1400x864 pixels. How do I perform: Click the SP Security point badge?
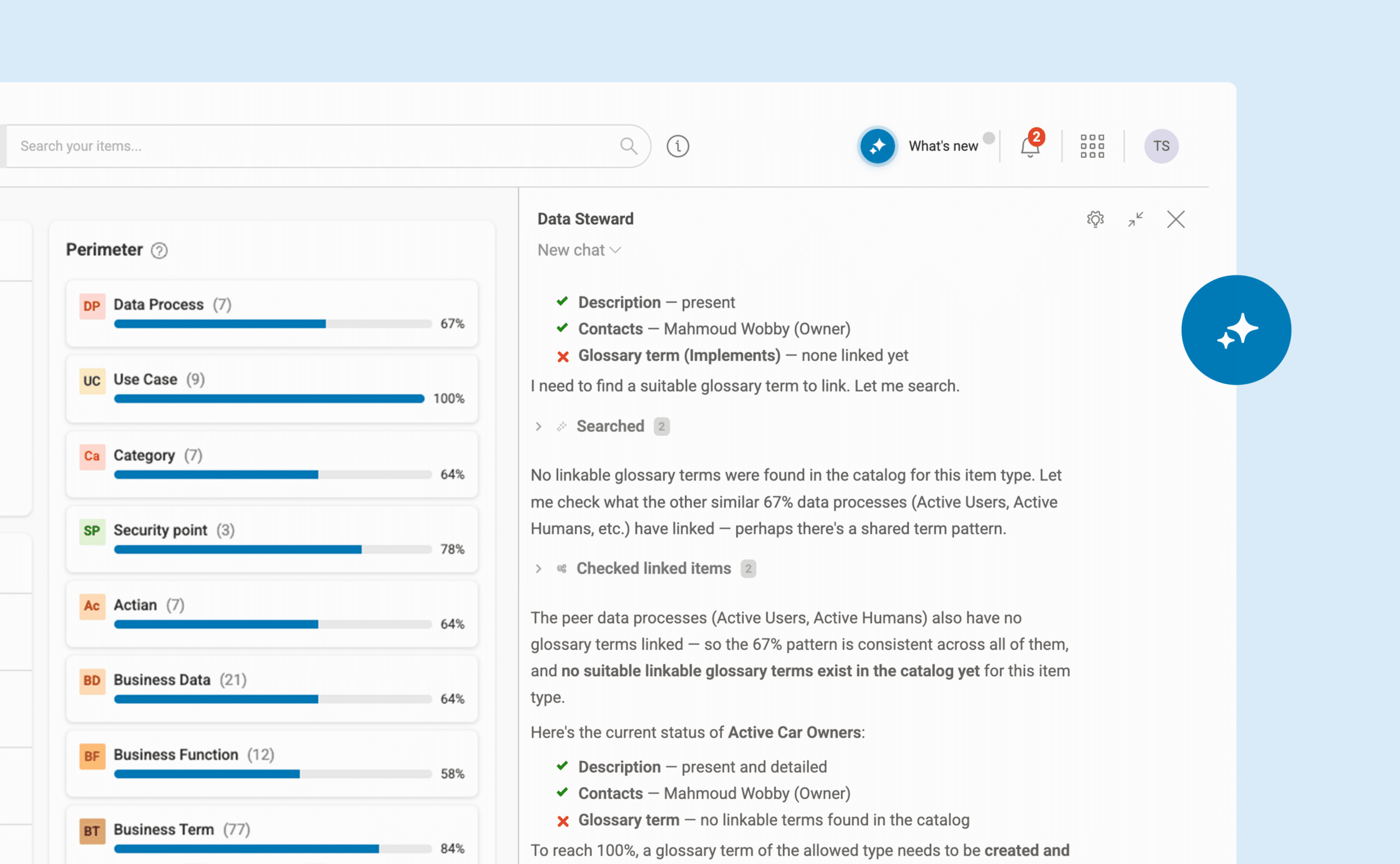(92, 531)
